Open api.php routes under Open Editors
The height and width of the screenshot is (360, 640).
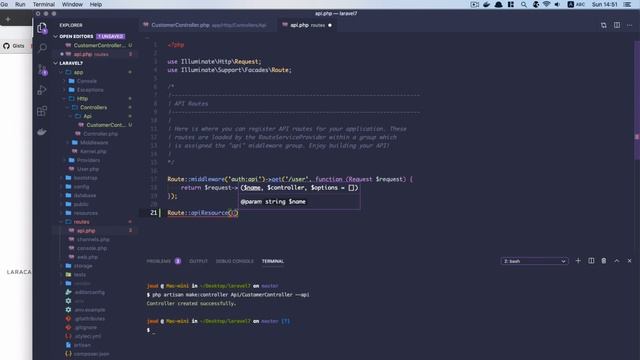(96, 54)
